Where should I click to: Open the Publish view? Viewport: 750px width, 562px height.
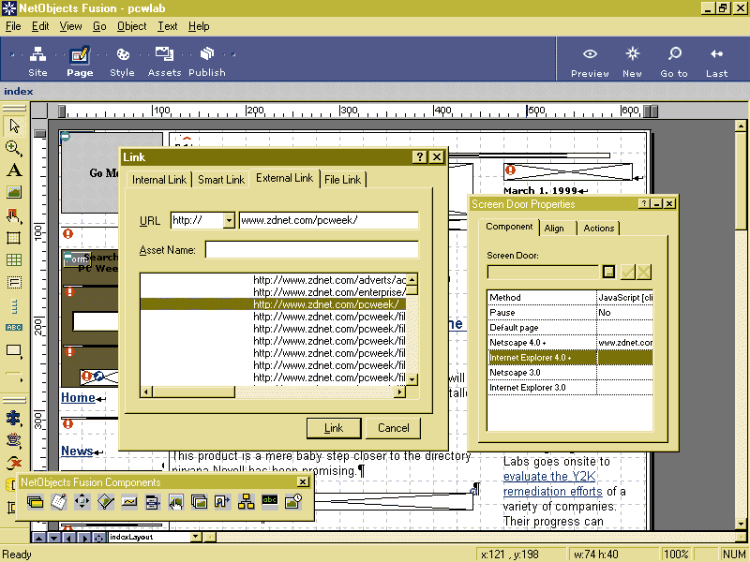pos(207,61)
